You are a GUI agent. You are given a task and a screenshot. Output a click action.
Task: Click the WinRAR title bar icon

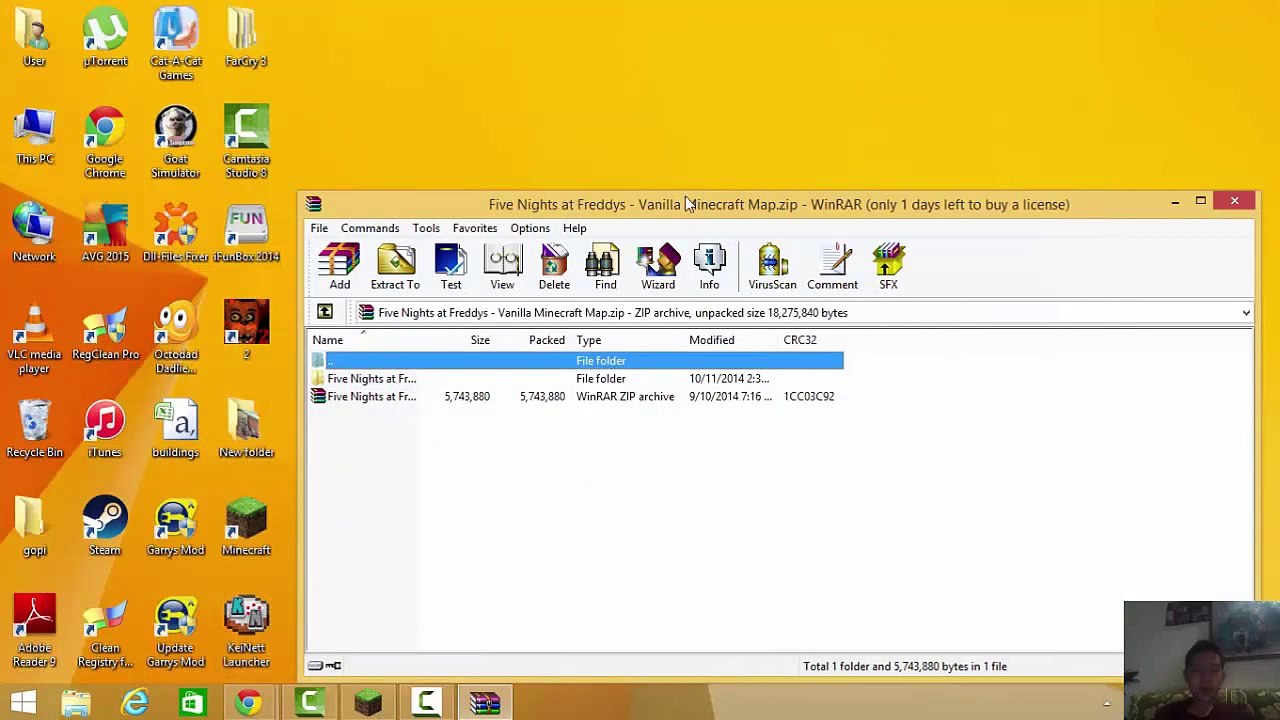tap(314, 204)
